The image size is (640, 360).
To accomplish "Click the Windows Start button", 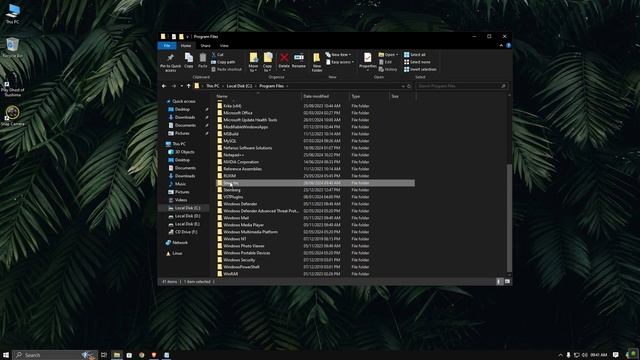I will pyautogui.click(x=6, y=355).
